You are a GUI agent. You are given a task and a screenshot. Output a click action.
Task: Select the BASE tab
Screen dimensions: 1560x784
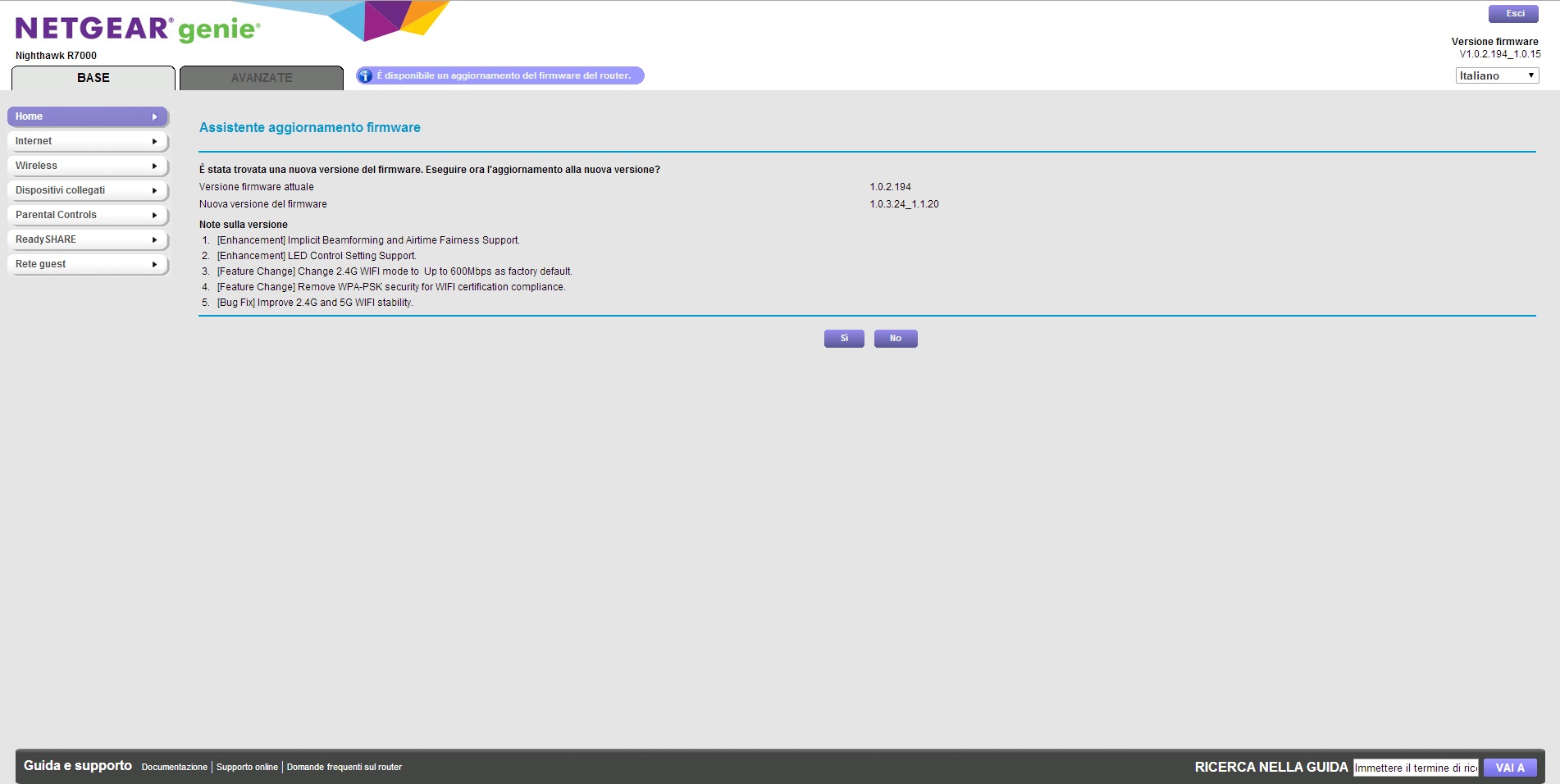click(94, 78)
